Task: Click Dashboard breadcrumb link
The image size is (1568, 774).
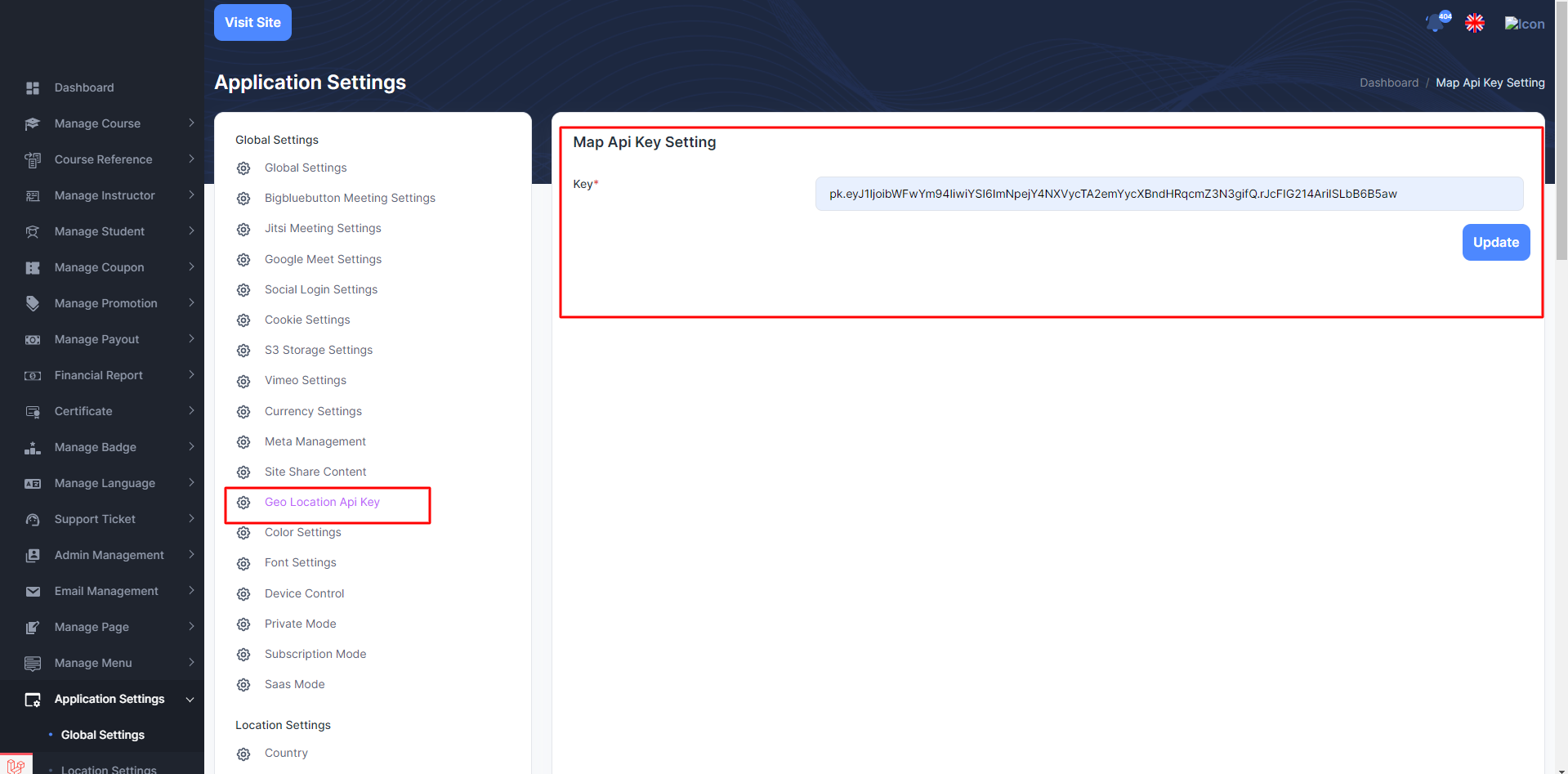Action: tap(1389, 83)
